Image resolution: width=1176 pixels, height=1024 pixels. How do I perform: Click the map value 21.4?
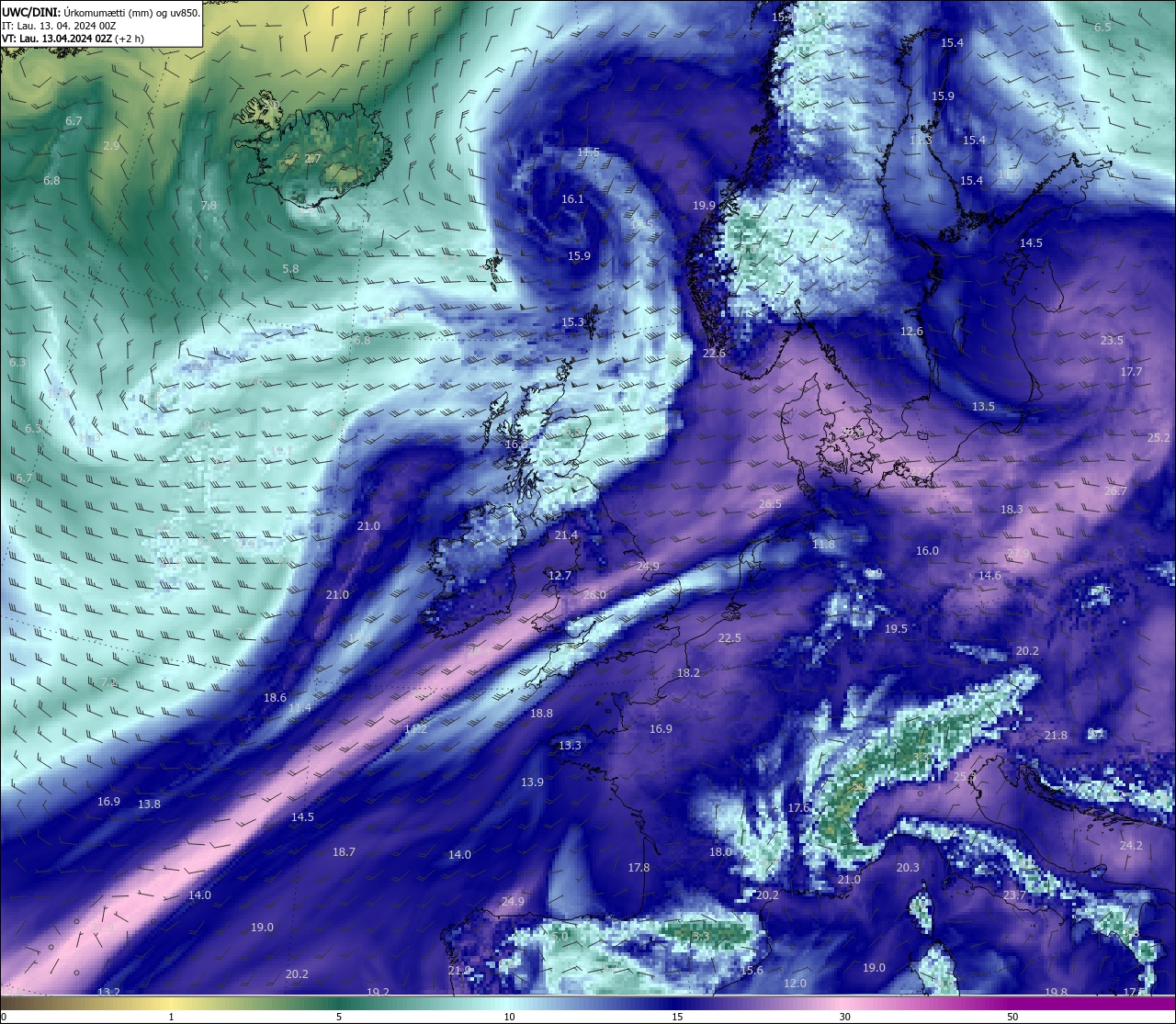click(x=567, y=535)
